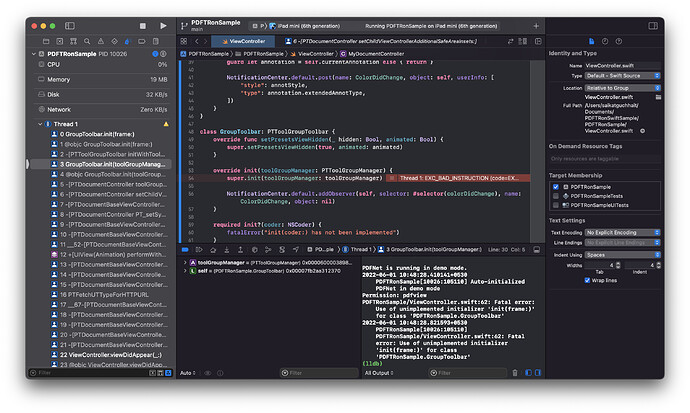The height and width of the screenshot is (413, 690).
Task: Open Environment Overrides in debug bar
Action: (x=282, y=249)
